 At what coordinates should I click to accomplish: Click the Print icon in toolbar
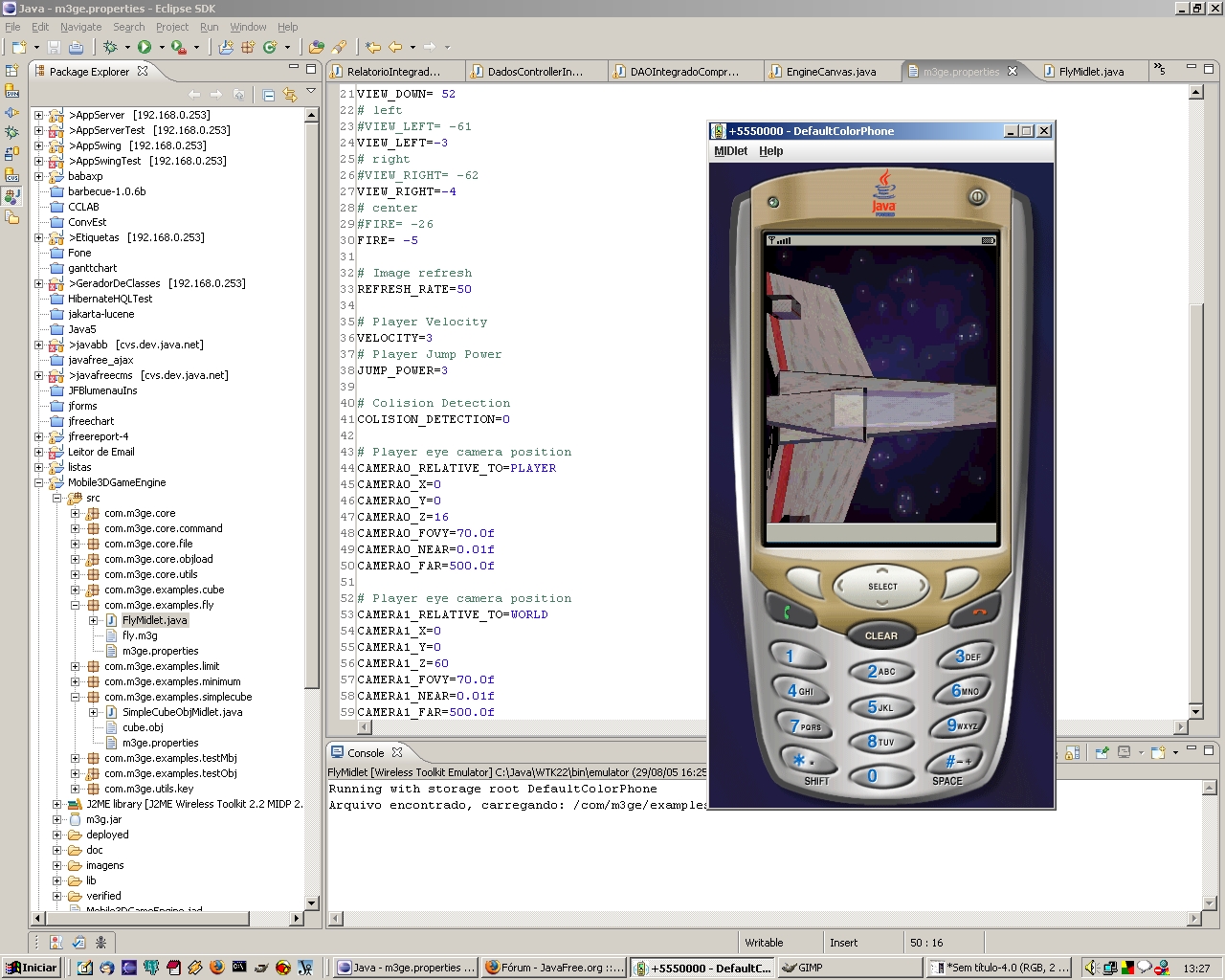(x=76, y=47)
